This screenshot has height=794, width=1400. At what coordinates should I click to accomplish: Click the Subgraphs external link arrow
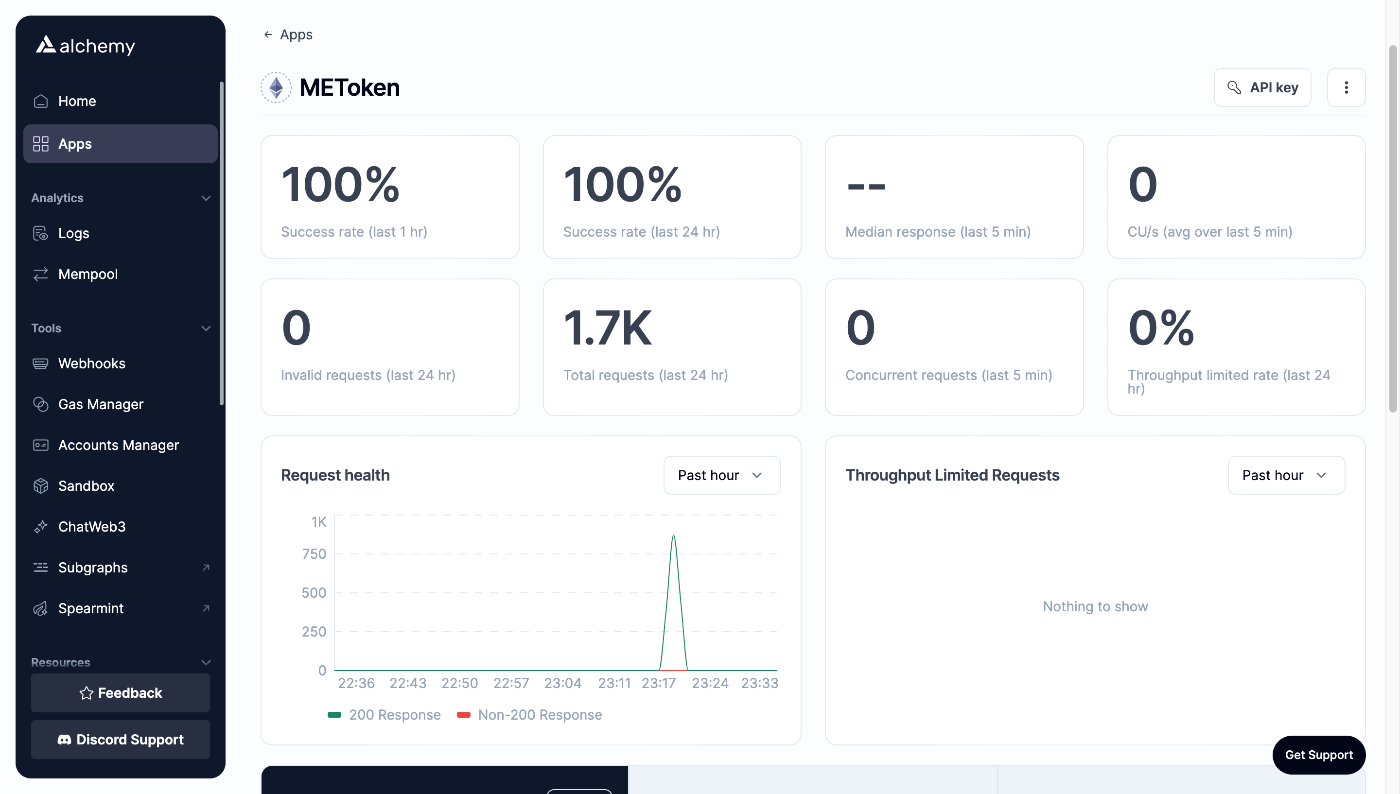point(206,567)
